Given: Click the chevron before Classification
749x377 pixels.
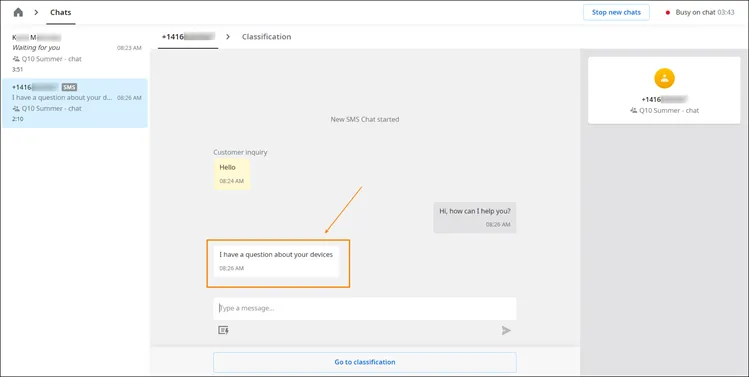Looking at the screenshot, I should coord(228,37).
